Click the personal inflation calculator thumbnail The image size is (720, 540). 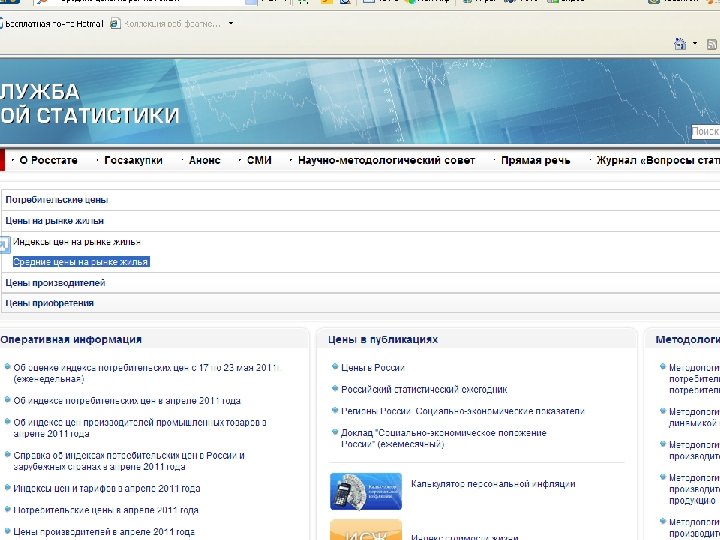(366, 491)
